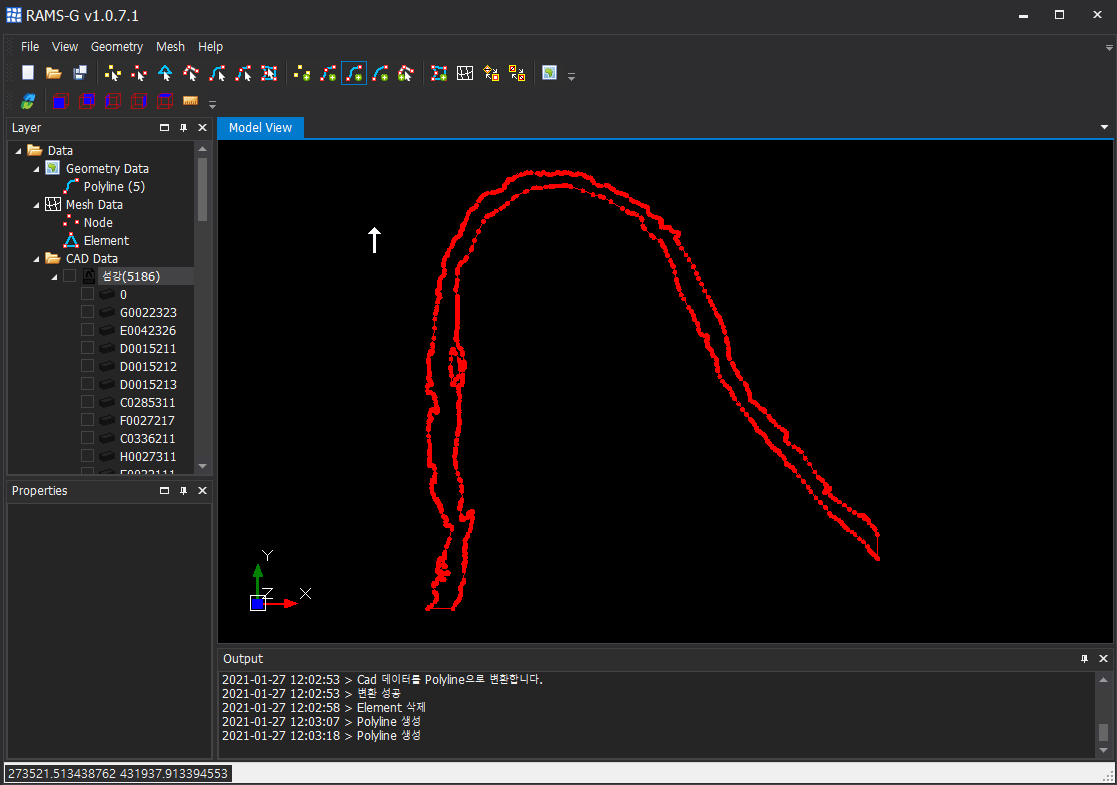Choose the add yellow point tool
Image resolution: width=1117 pixels, height=785 pixels.
coord(302,73)
